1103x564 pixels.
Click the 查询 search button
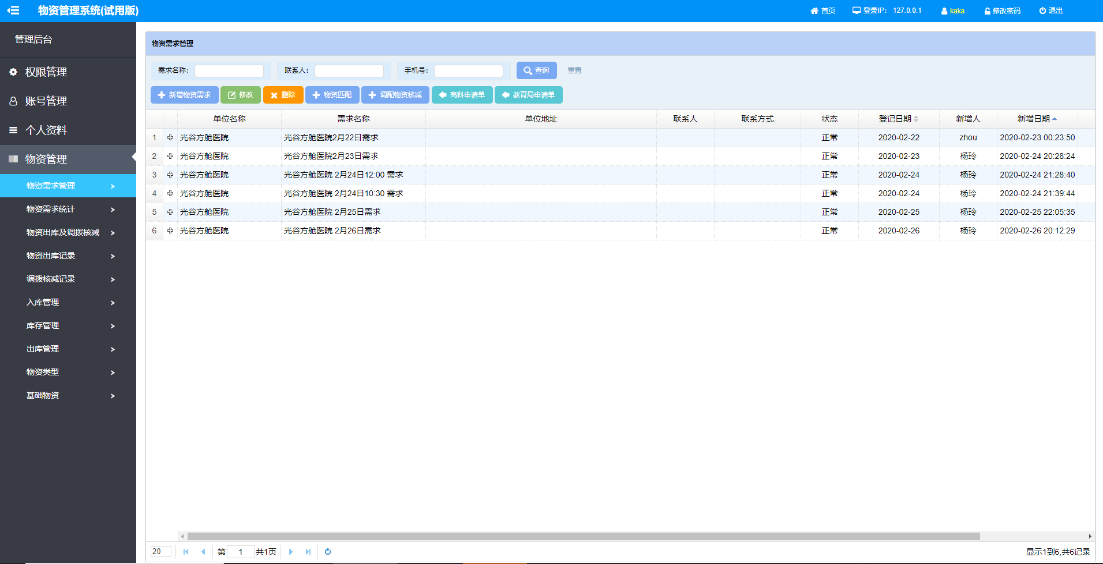coord(536,71)
